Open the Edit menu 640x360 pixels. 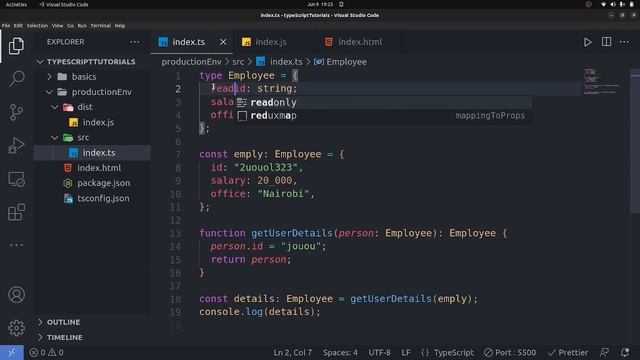tap(18, 26)
